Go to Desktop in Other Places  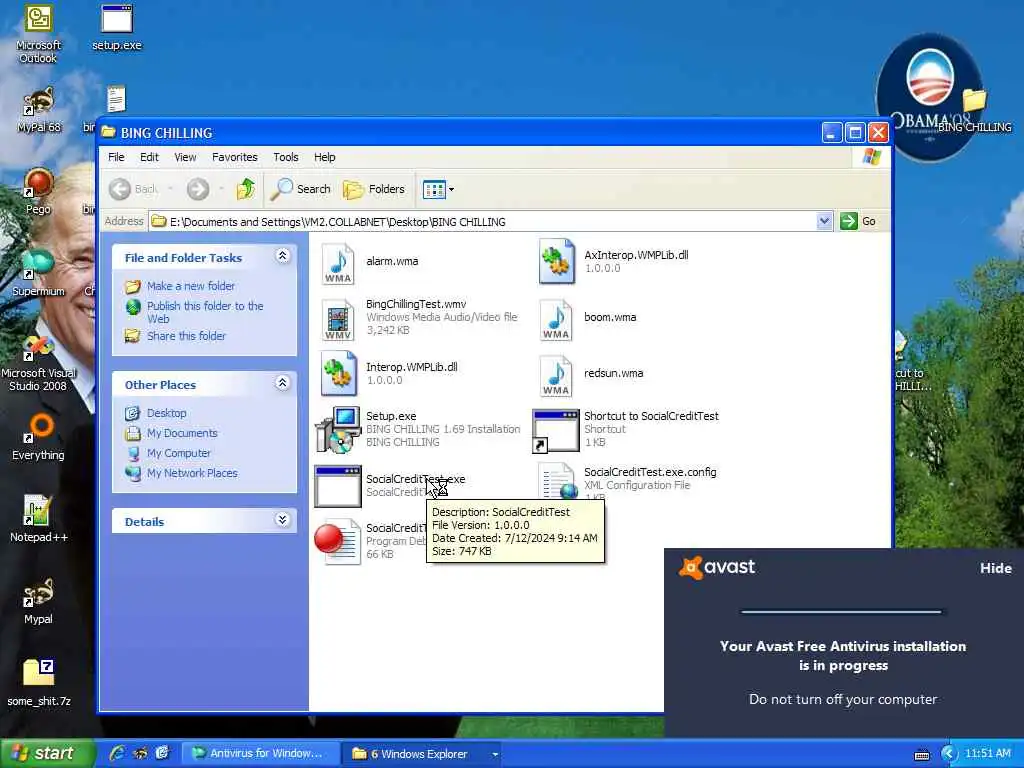pos(167,413)
